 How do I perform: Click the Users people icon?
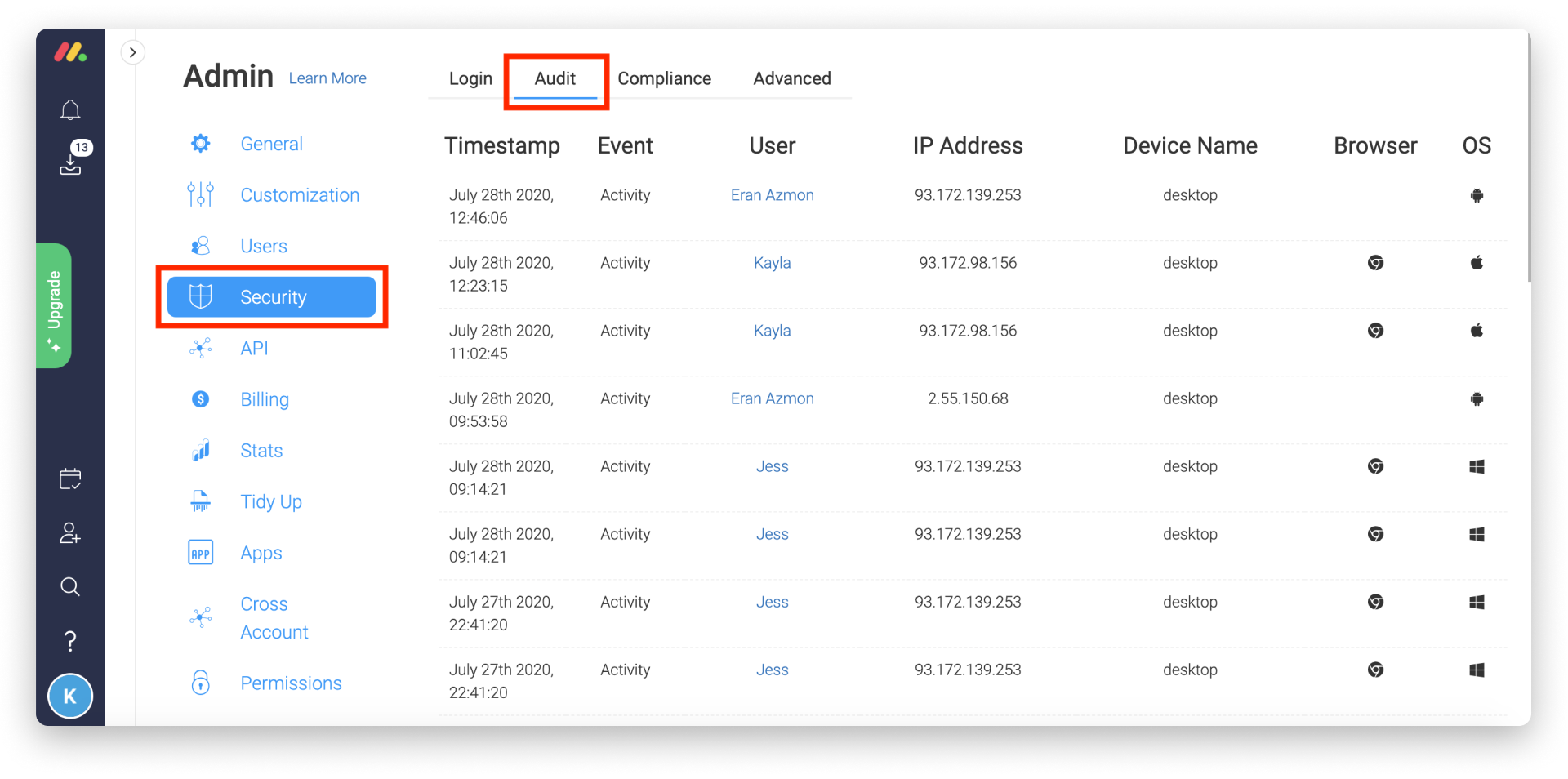point(200,246)
